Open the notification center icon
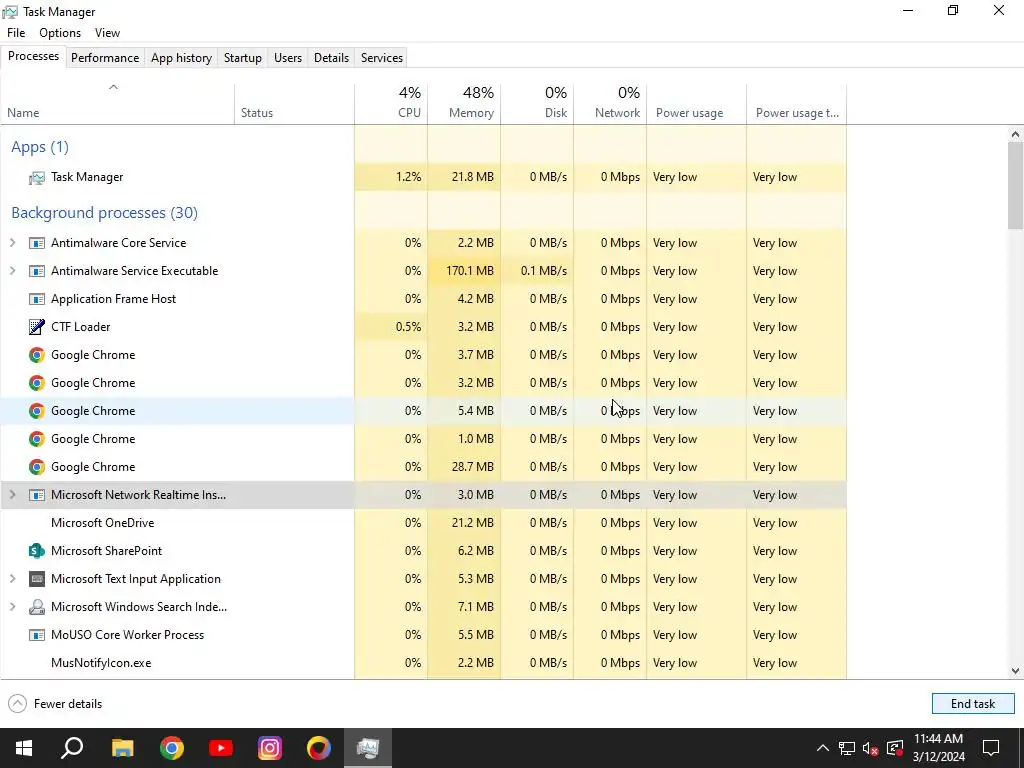1024x768 pixels. click(x=991, y=748)
